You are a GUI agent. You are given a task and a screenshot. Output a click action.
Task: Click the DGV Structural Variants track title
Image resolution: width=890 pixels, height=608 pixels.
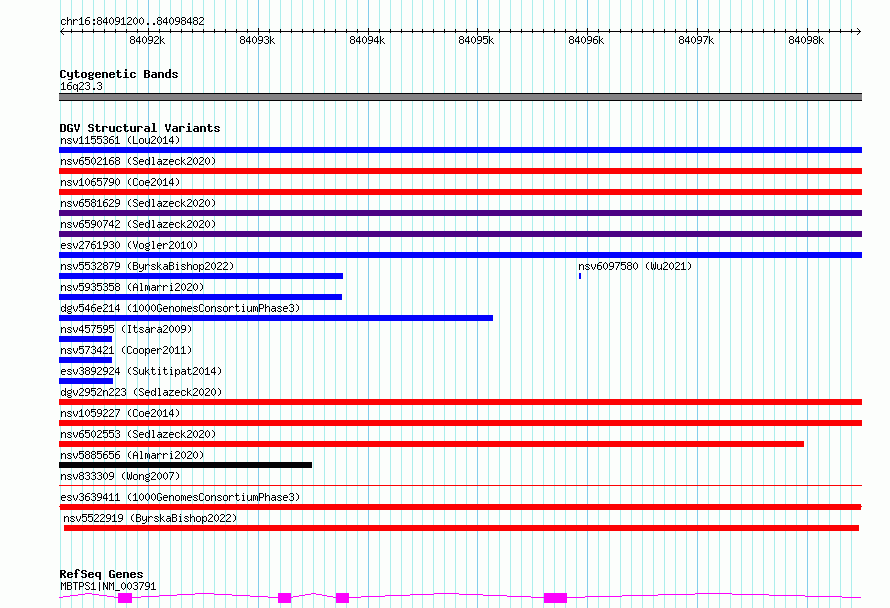click(x=140, y=128)
